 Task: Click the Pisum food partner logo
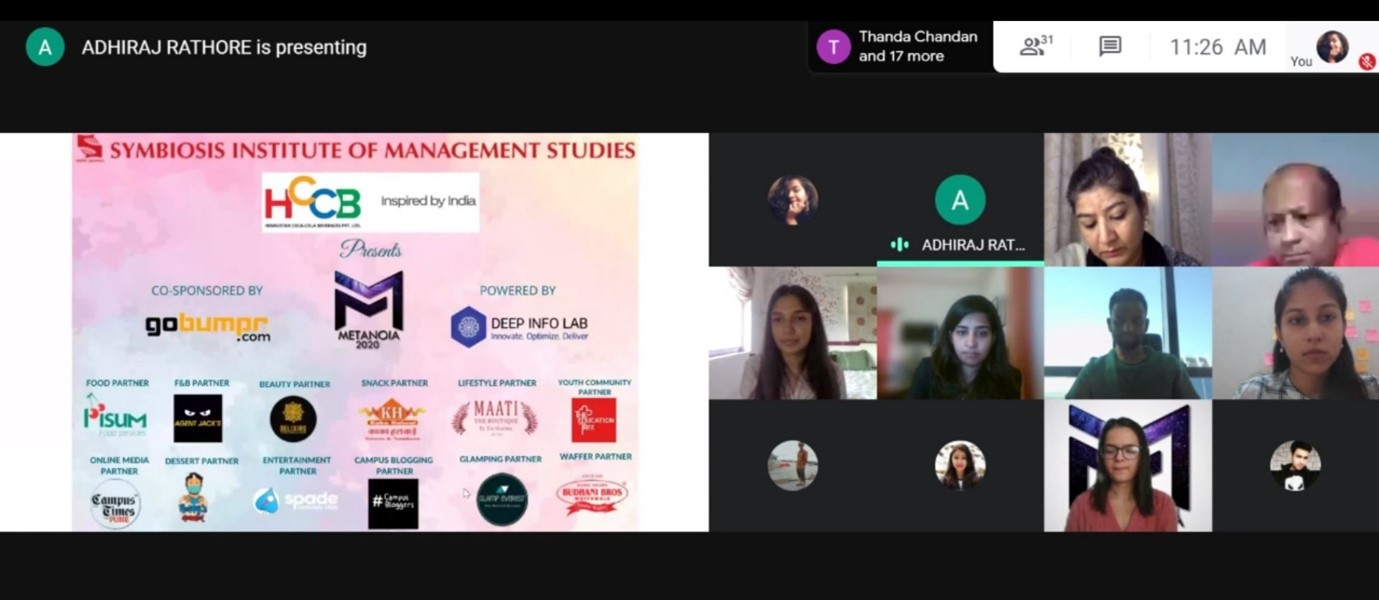tap(115, 416)
